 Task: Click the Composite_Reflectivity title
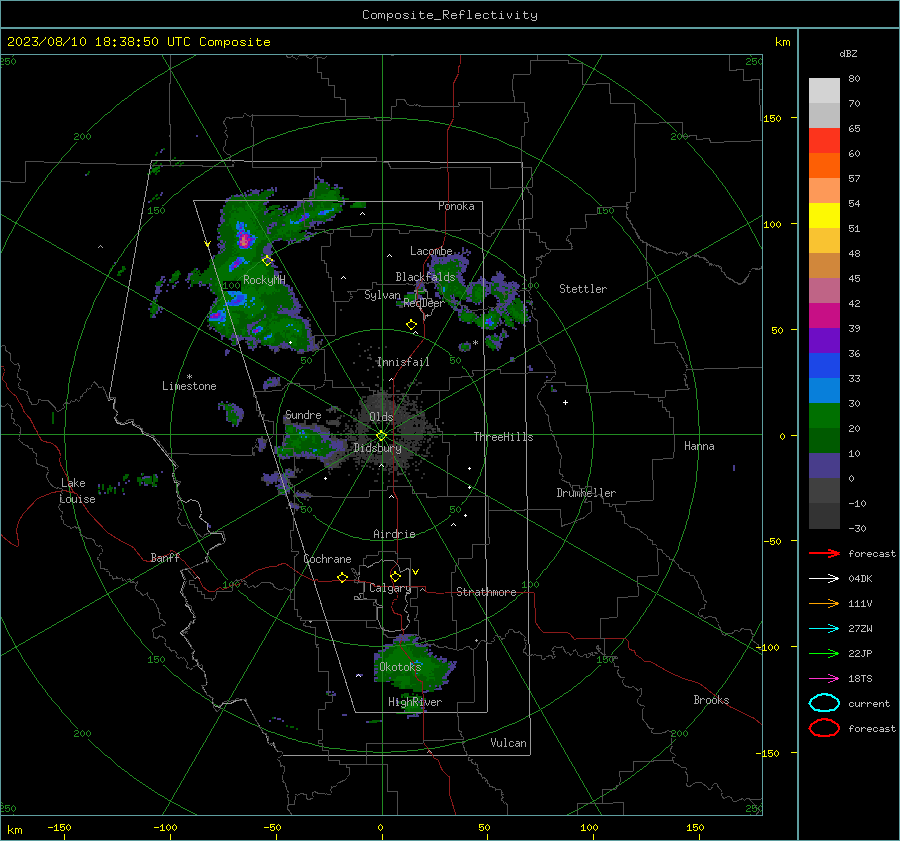click(450, 15)
